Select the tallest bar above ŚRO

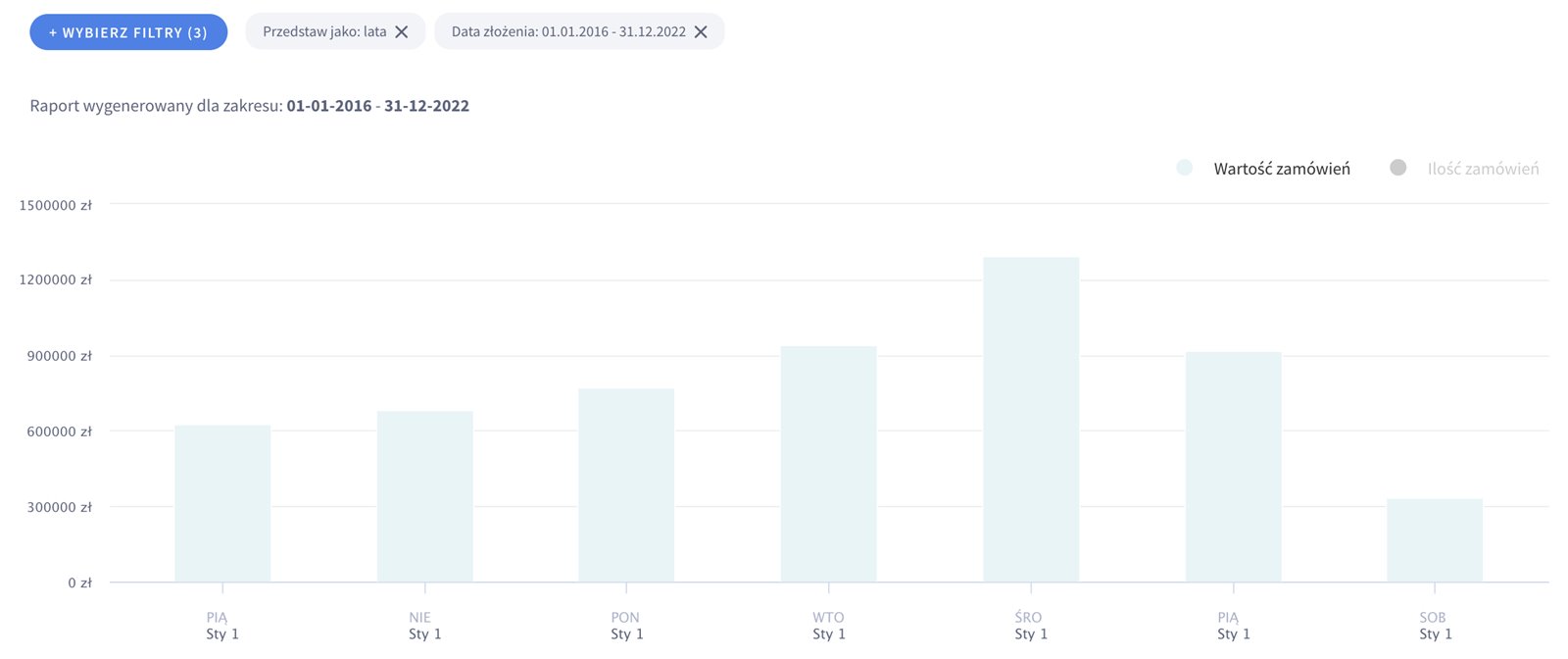tap(1031, 420)
